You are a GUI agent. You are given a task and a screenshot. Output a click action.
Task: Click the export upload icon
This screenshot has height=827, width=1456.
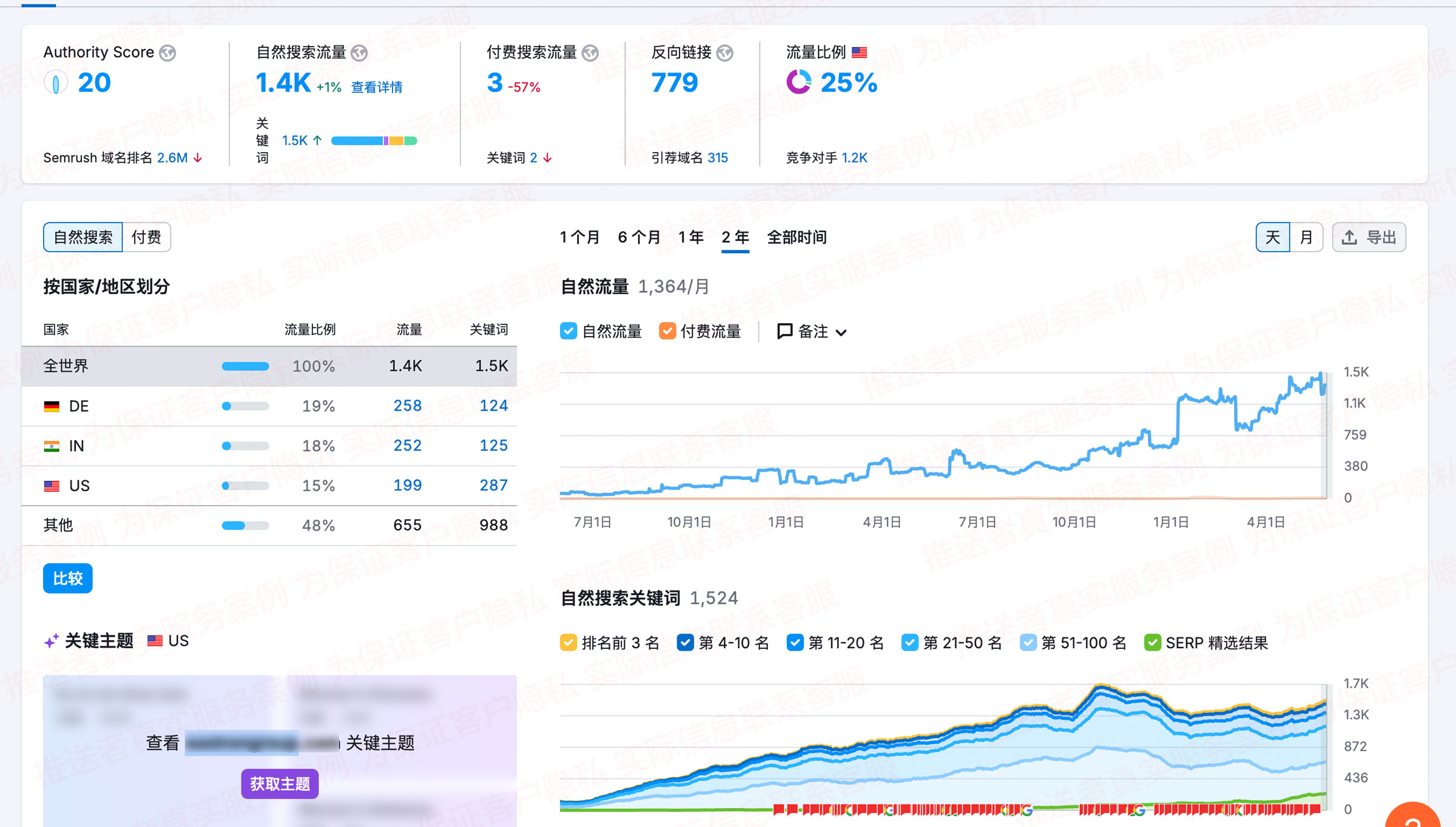click(1349, 237)
